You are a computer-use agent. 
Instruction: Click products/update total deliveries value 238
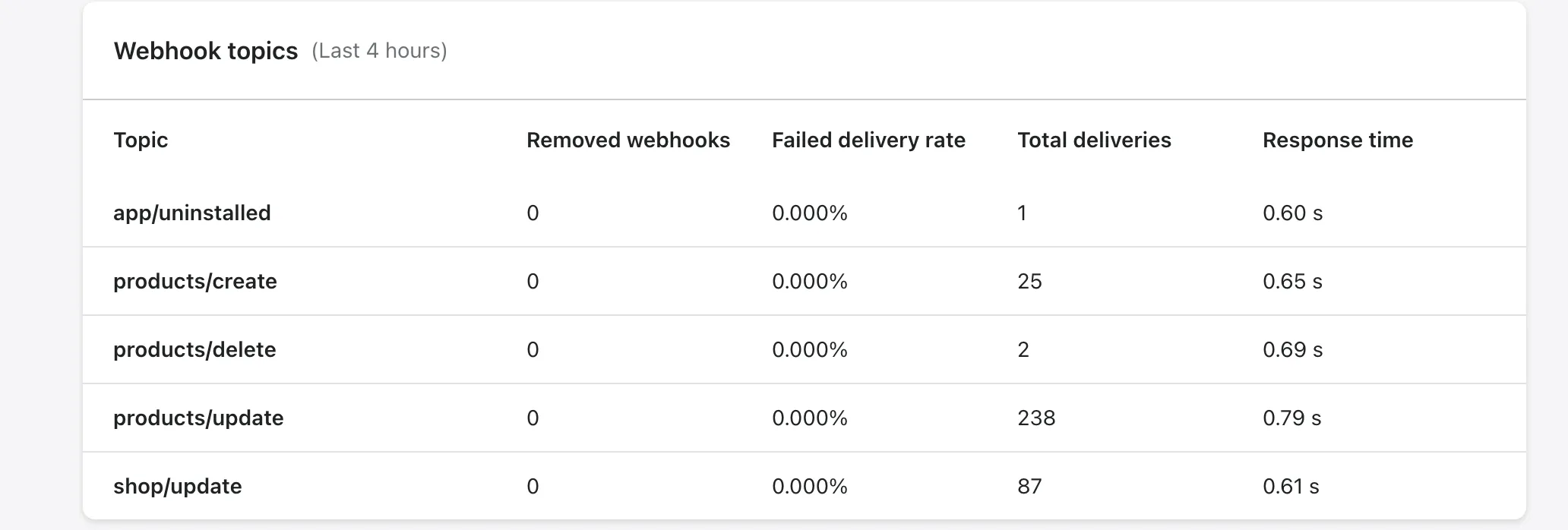coord(1036,418)
